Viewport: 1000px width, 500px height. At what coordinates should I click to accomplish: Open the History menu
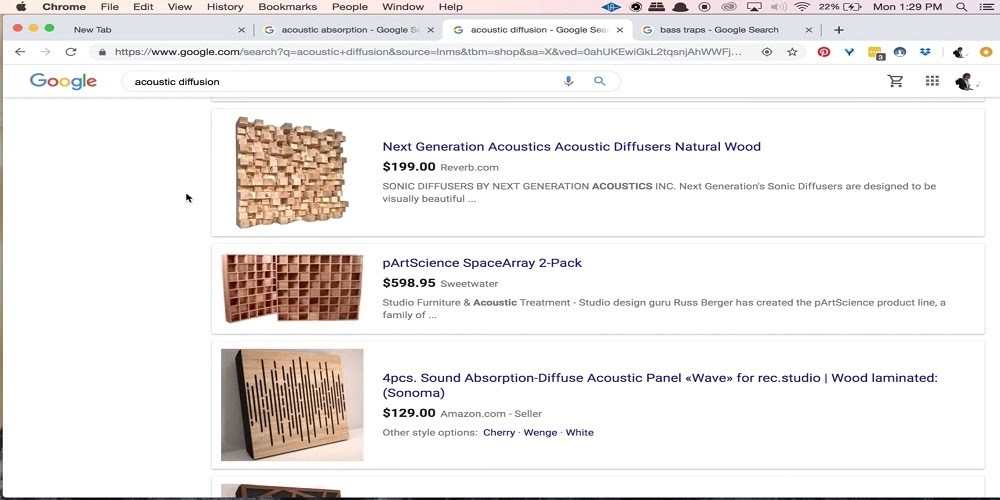tap(225, 7)
